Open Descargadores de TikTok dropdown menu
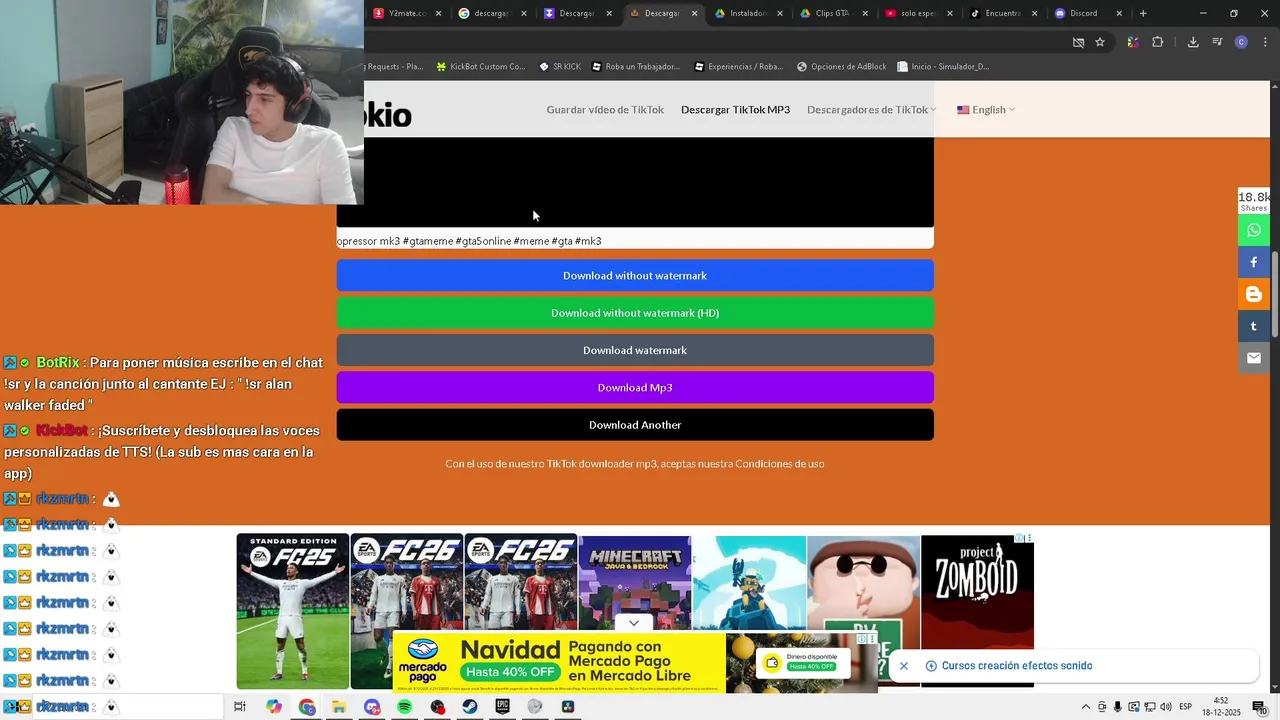This screenshot has height=720, width=1280. tap(871, 110)
